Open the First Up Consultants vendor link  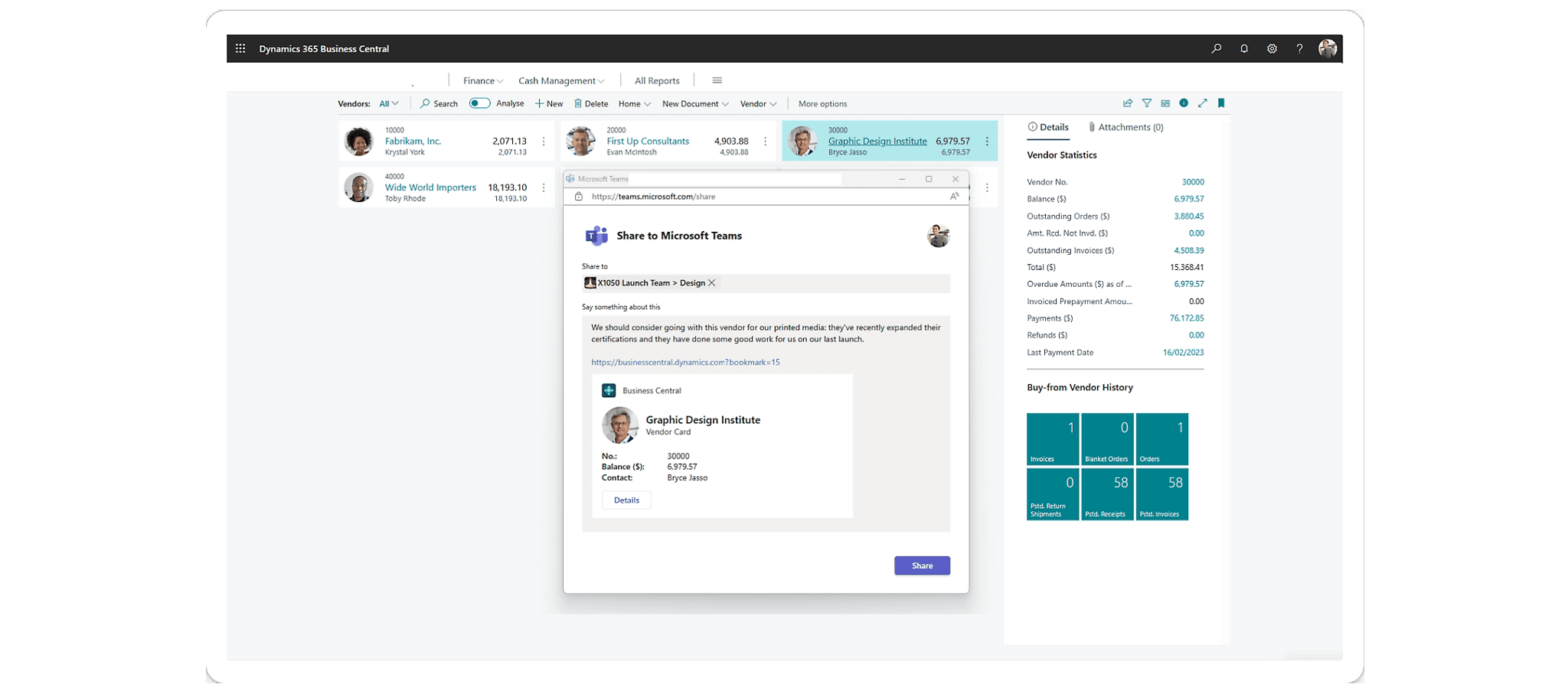pyautogui.click(x=648, y=141)
